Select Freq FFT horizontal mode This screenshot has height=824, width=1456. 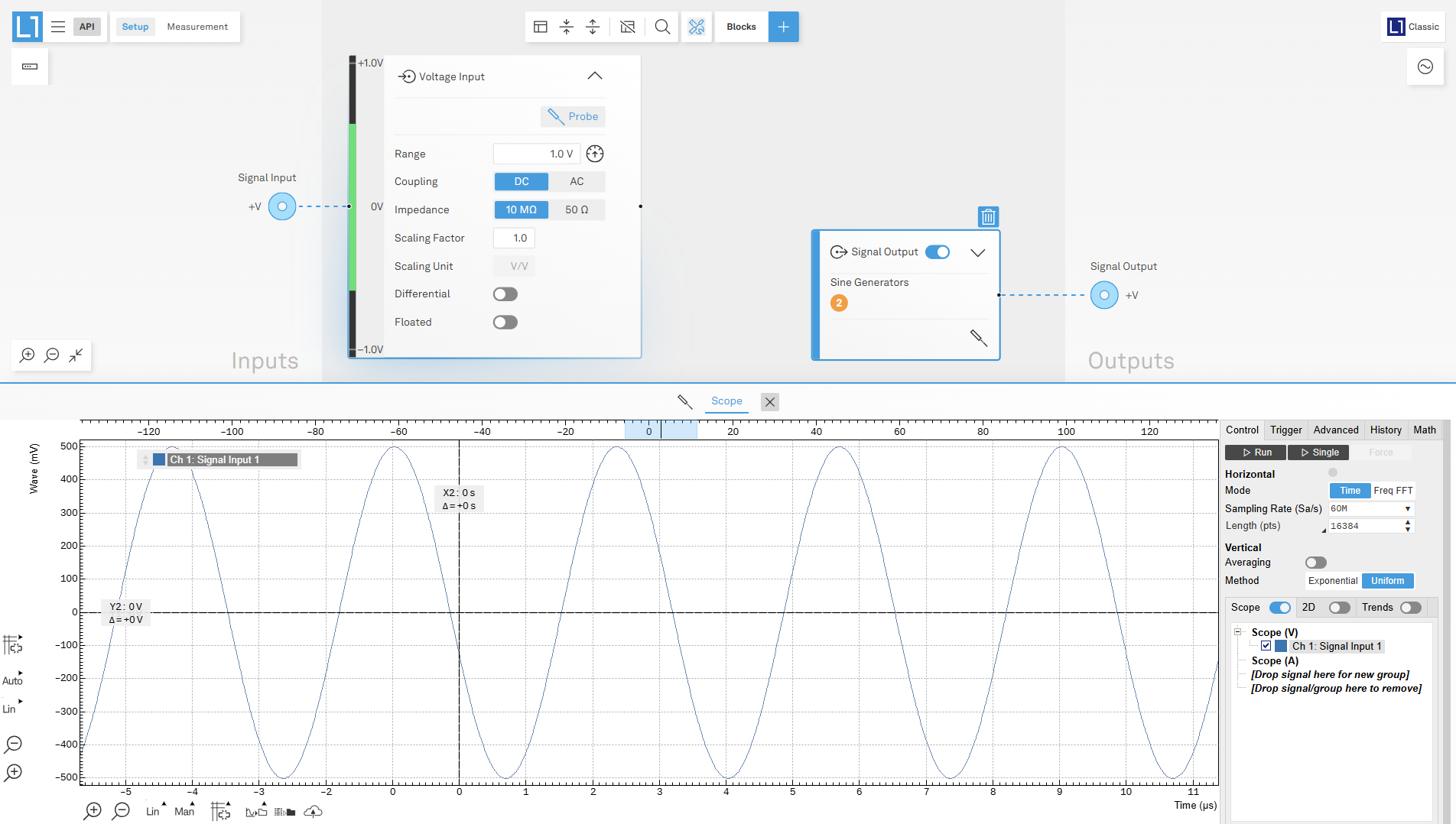[1393, 491]
